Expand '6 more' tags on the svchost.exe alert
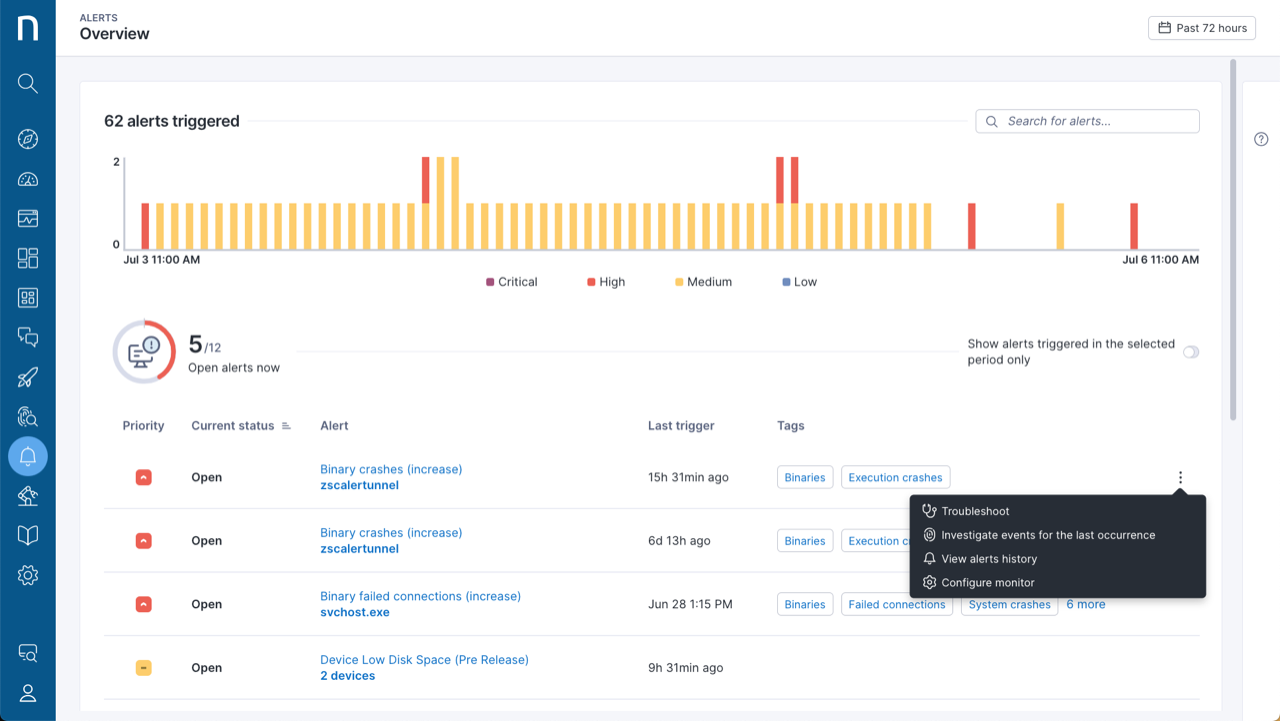The image size is (1280, 721). tap(1086, 604)
